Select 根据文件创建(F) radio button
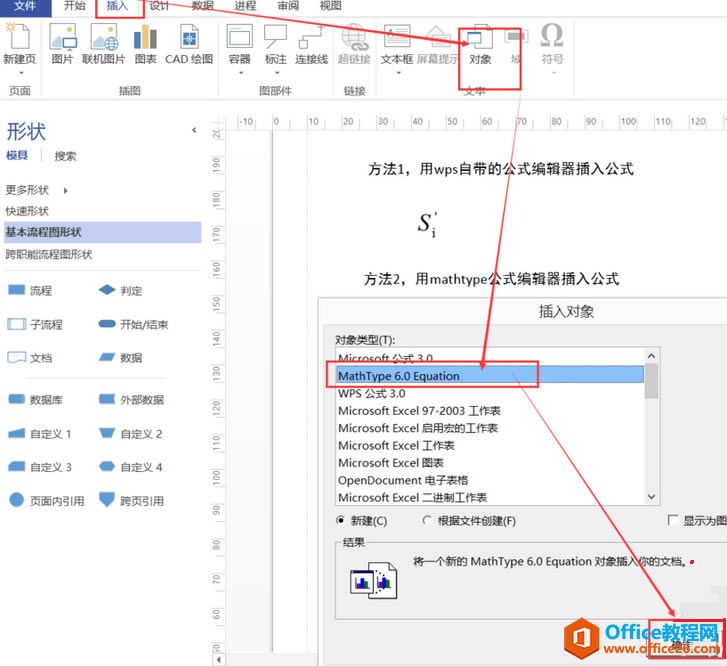 click(427, 520)
